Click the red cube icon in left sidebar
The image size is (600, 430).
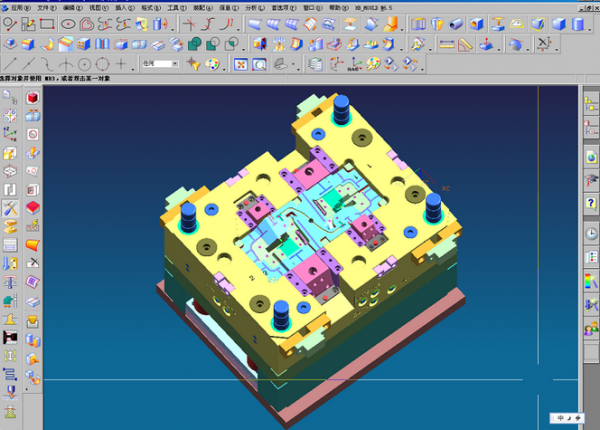point(33,98)
